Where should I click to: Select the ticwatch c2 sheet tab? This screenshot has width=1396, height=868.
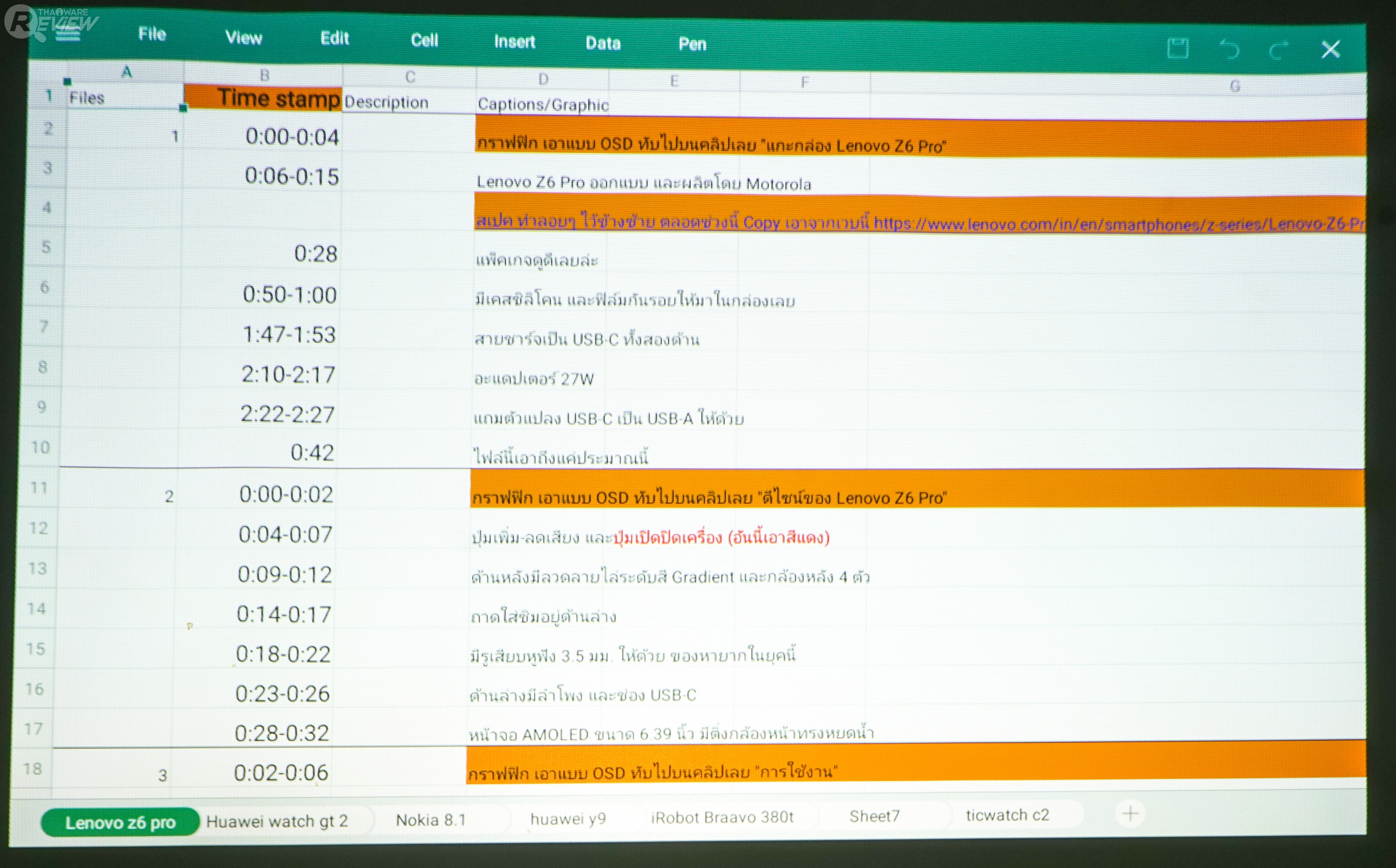click(x=1007, y=815)
